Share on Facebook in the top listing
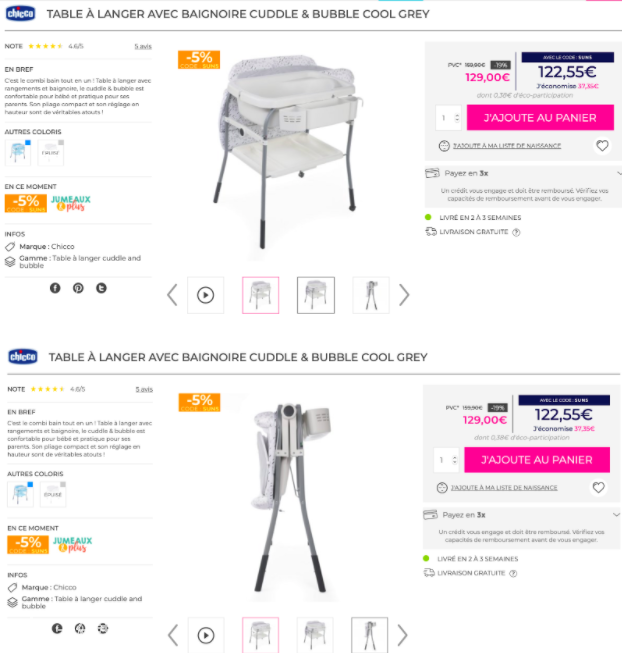622x653 pixels. [x=55, y=288]
